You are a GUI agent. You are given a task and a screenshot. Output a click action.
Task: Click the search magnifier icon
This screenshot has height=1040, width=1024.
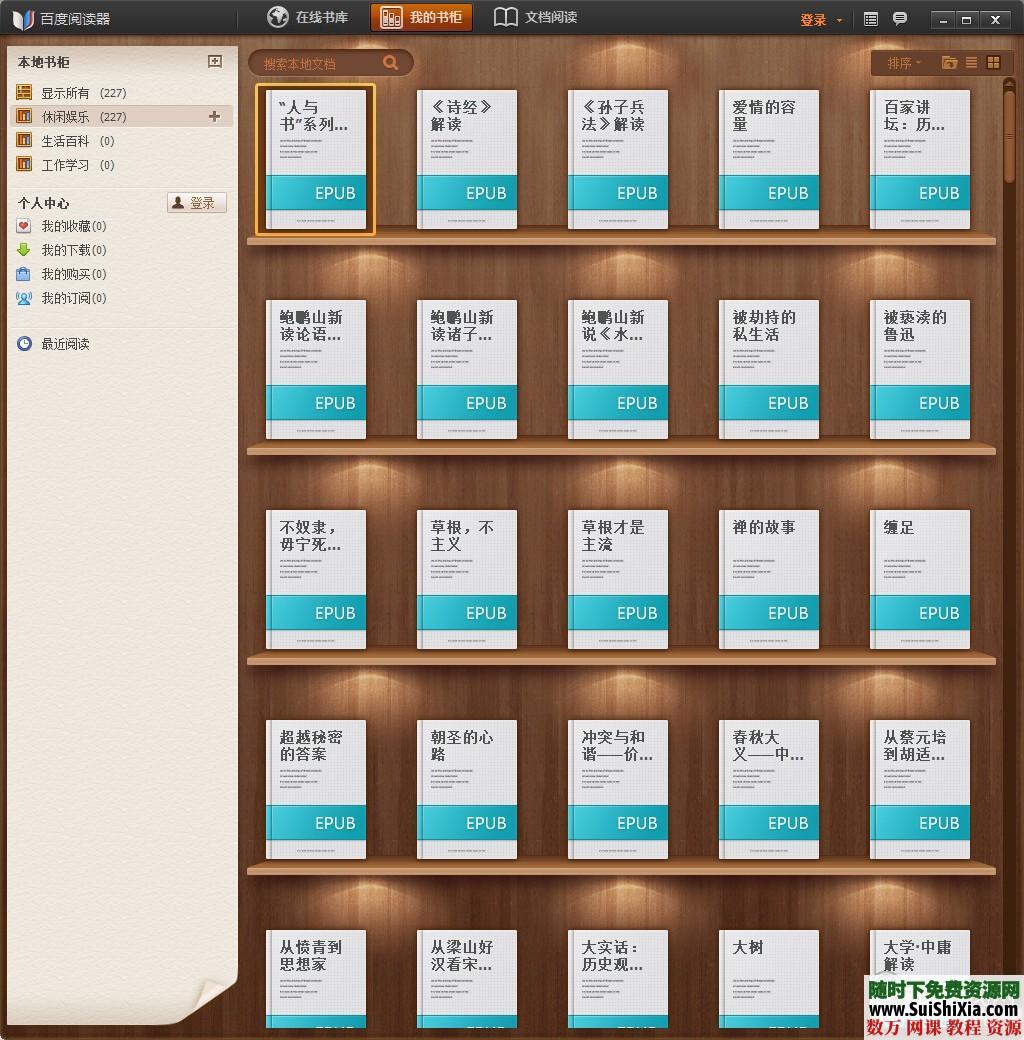point(390,62)
